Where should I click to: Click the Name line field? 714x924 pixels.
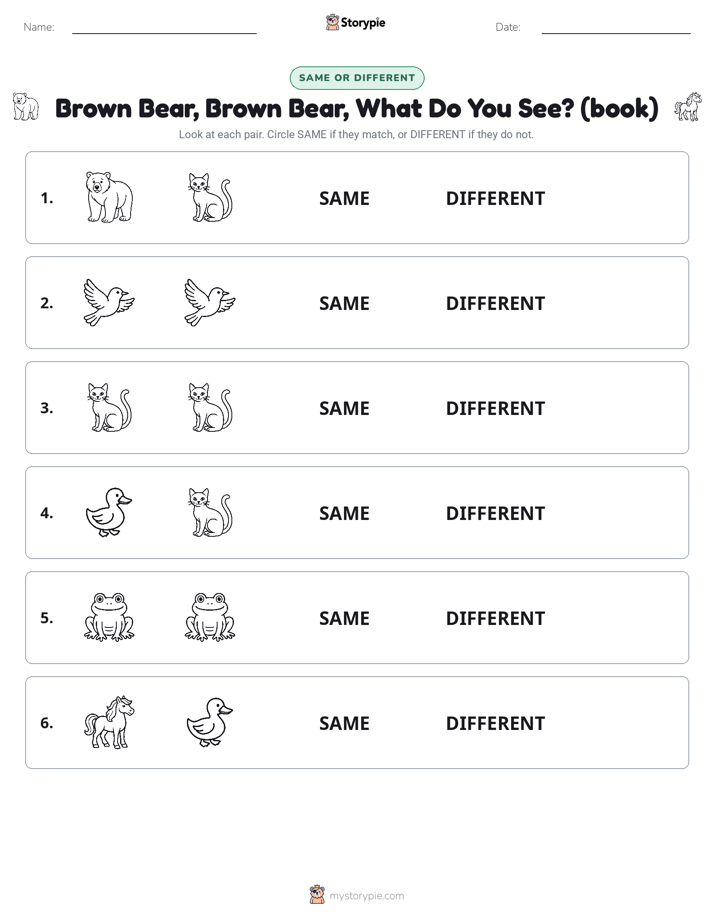coord(164,27)
